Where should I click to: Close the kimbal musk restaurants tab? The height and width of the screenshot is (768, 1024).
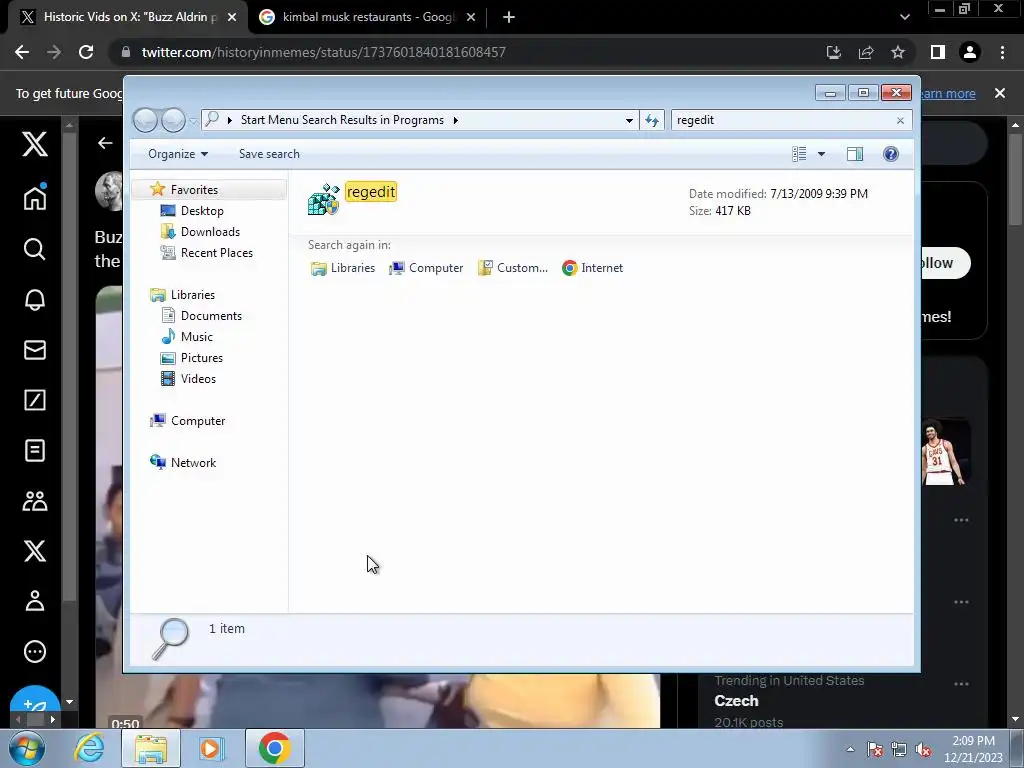(471, 18)
